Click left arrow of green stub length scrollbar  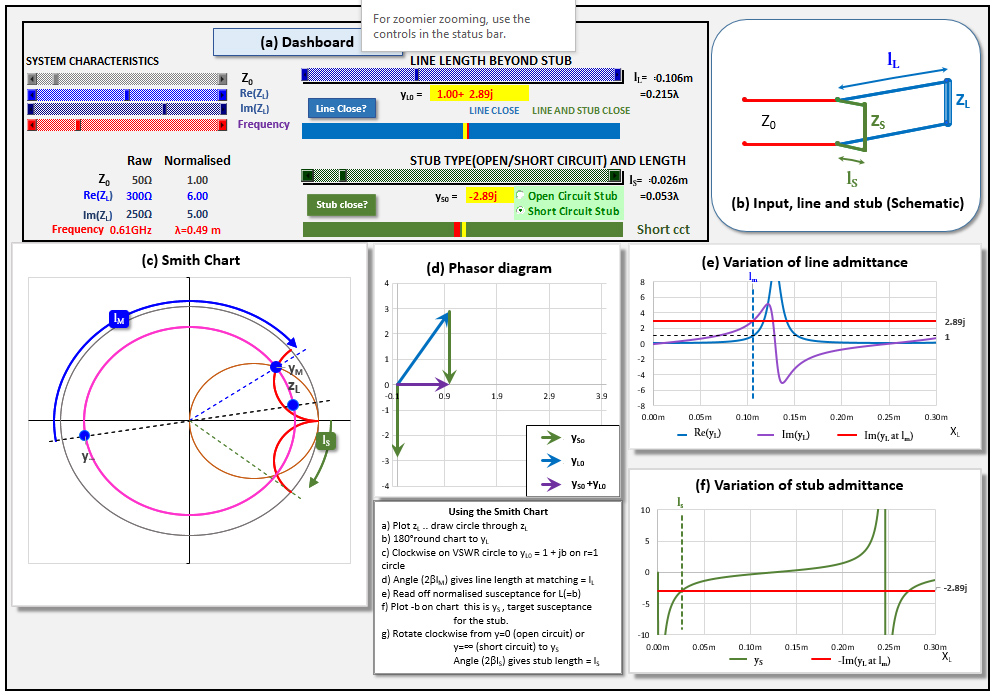(307, 176)
